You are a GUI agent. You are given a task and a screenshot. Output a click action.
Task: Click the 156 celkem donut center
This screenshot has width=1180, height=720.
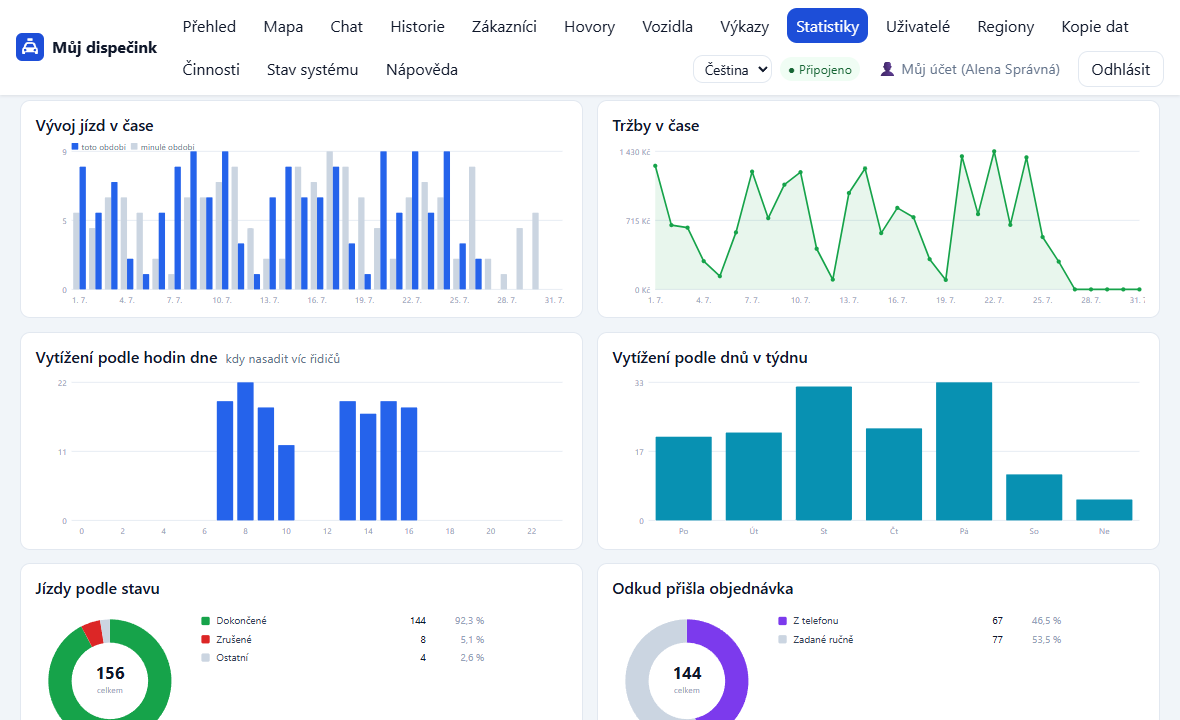(110, 679)
